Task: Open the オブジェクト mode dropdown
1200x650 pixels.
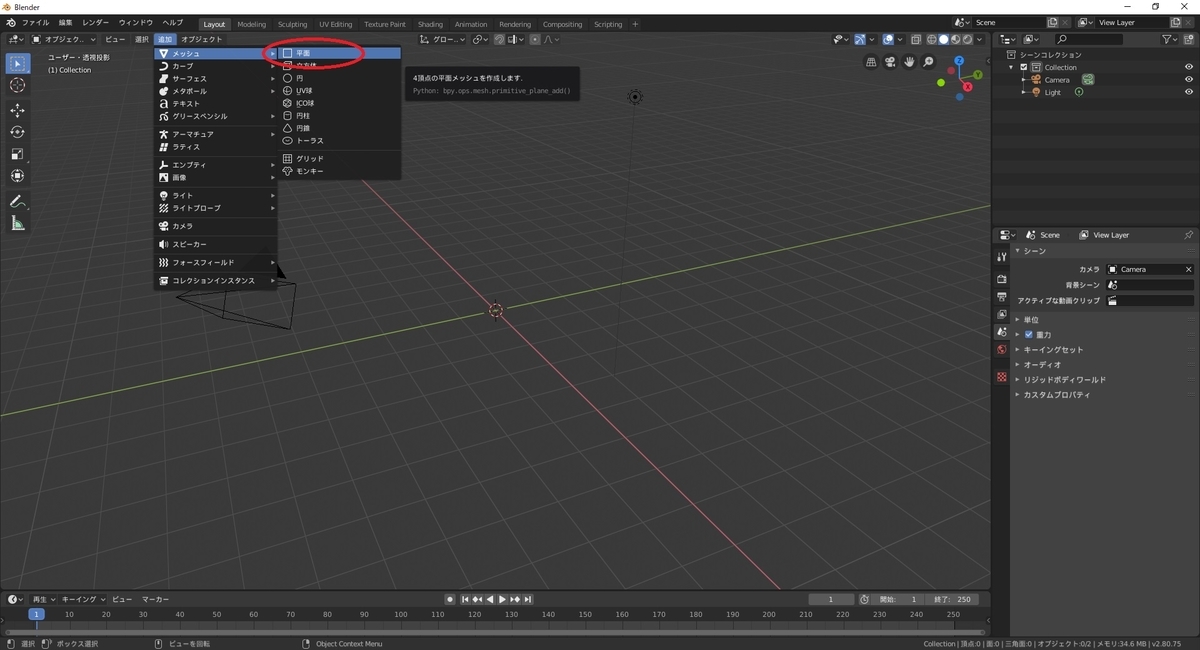Action: (64, 39)
